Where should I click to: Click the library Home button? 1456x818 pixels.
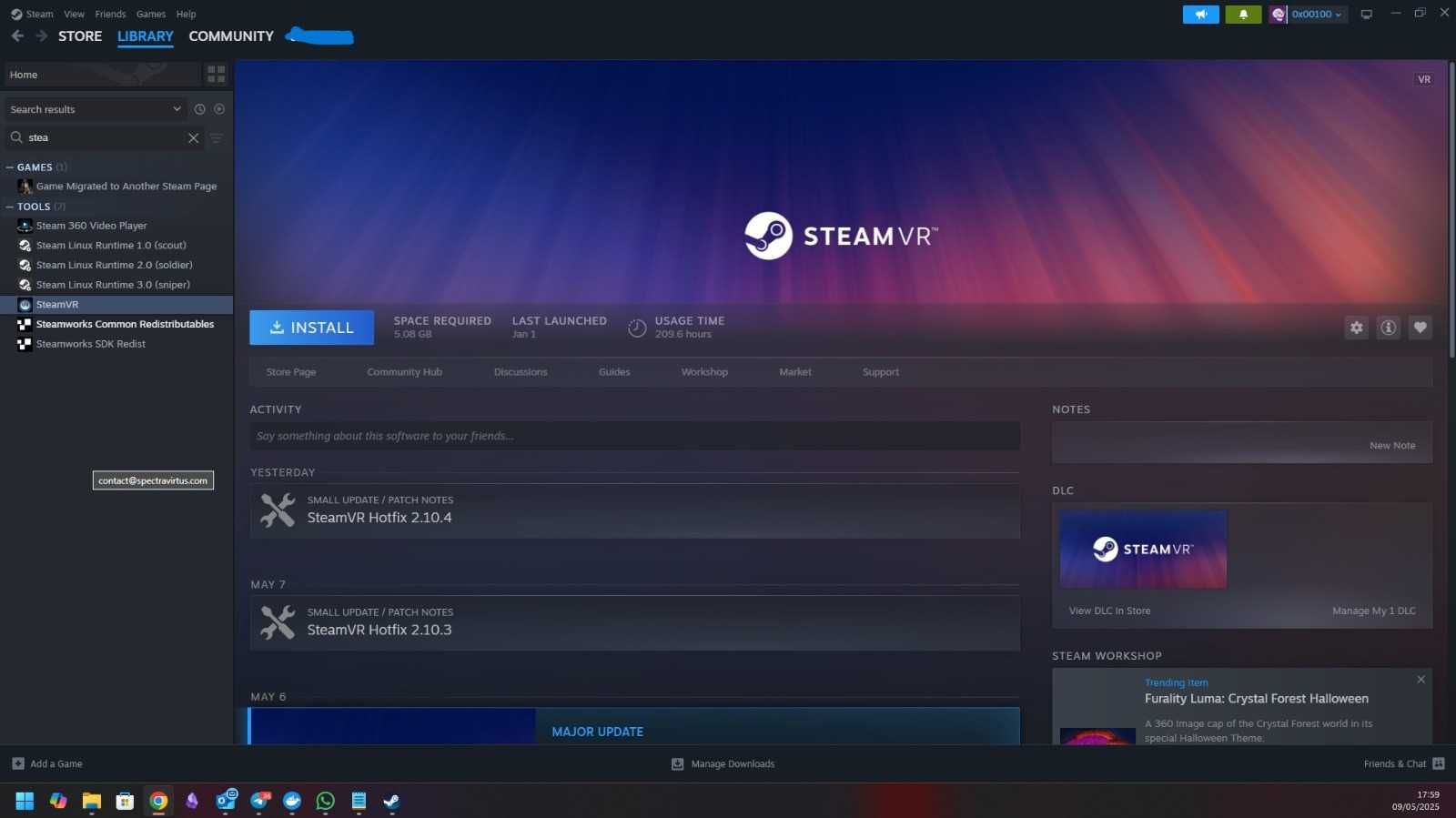pos(102,75)
